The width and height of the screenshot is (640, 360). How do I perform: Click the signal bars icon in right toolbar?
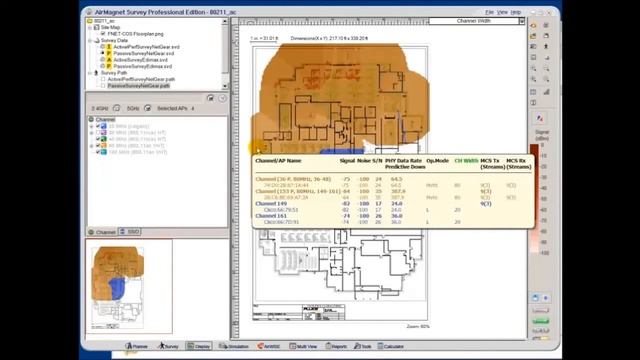546,92
